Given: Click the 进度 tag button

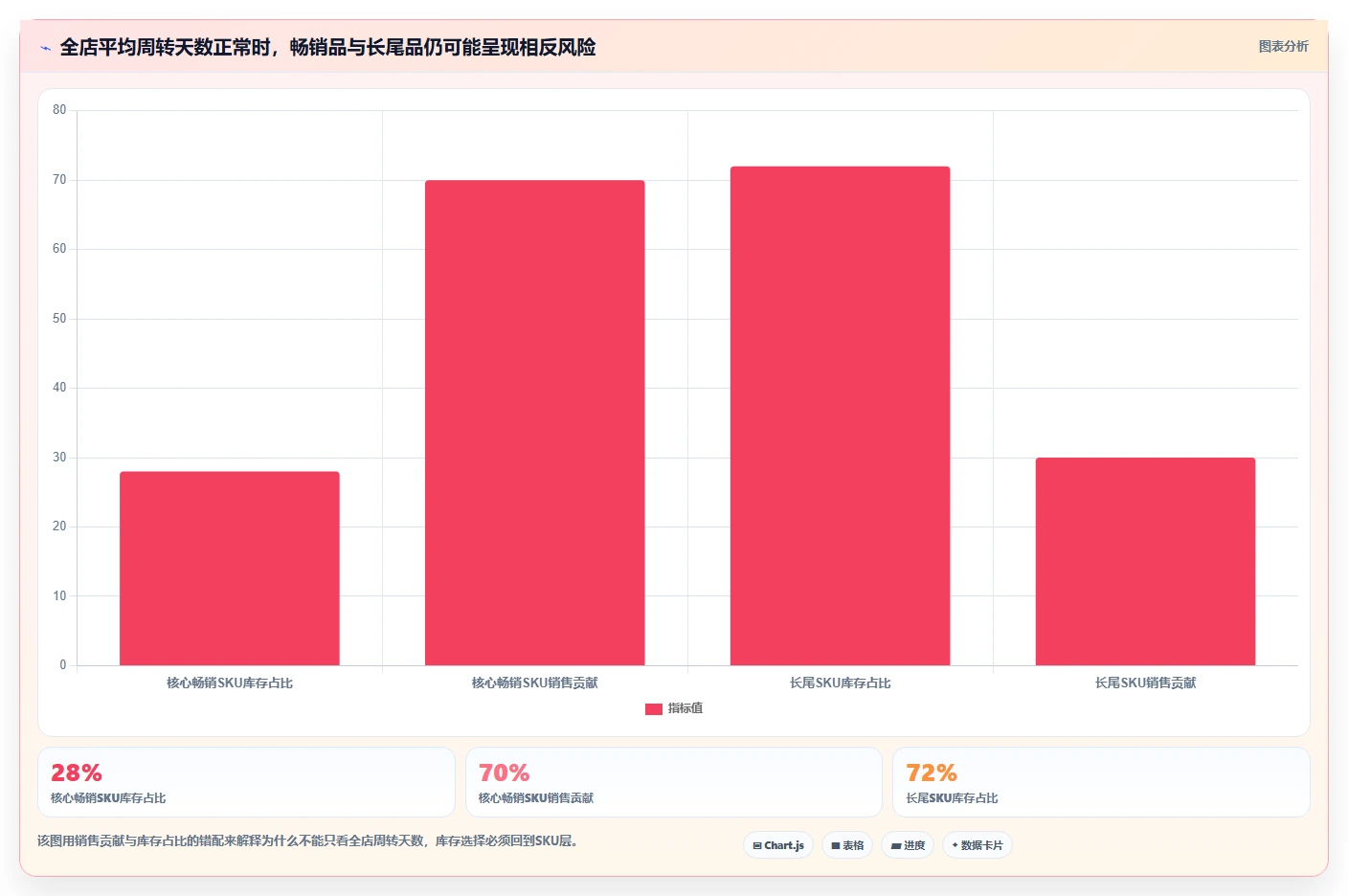Looking at the screenshot, I should click(x=908, y=845).
